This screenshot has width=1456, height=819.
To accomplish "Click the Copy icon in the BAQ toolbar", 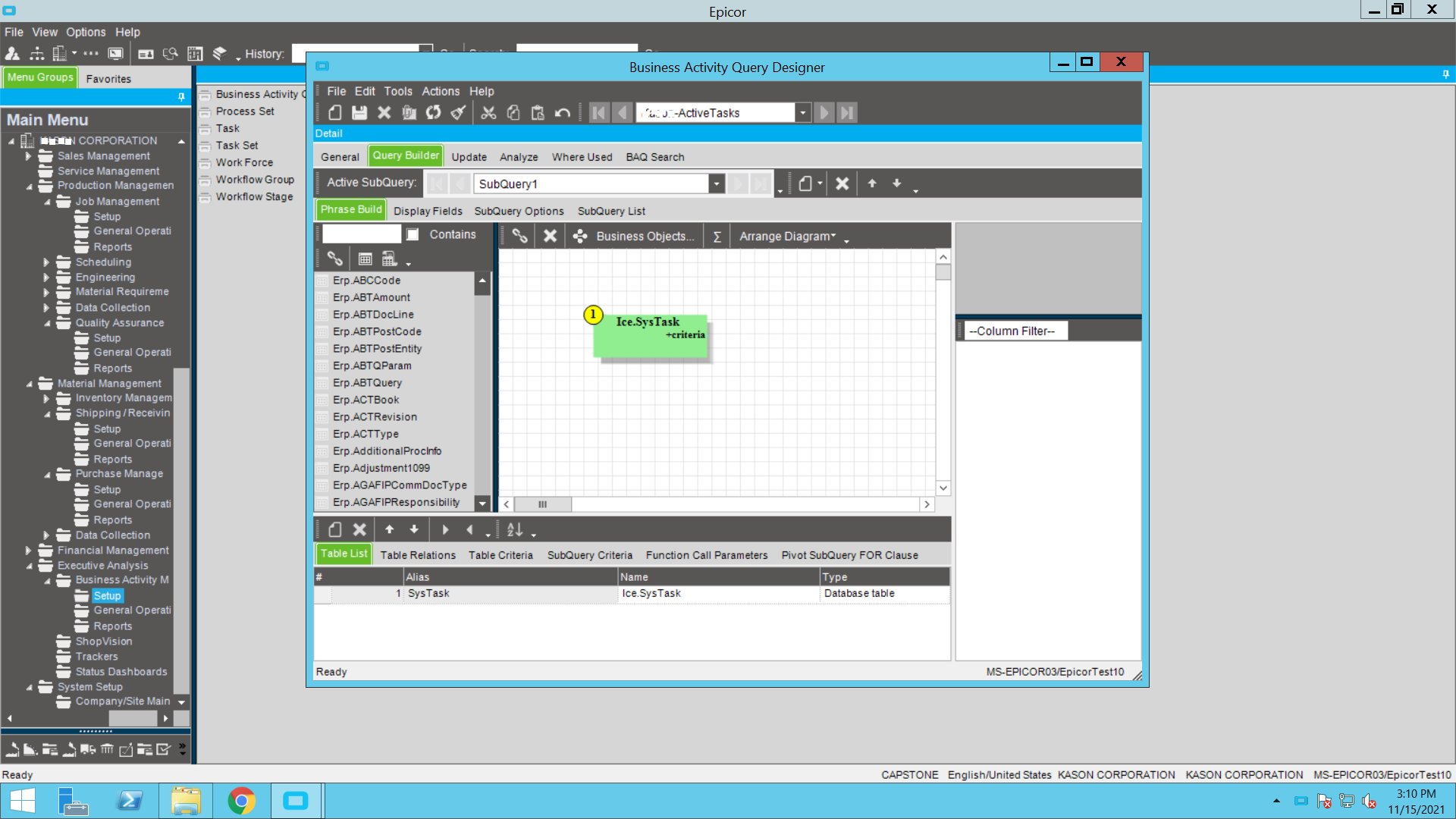I will tap(513, 112).
